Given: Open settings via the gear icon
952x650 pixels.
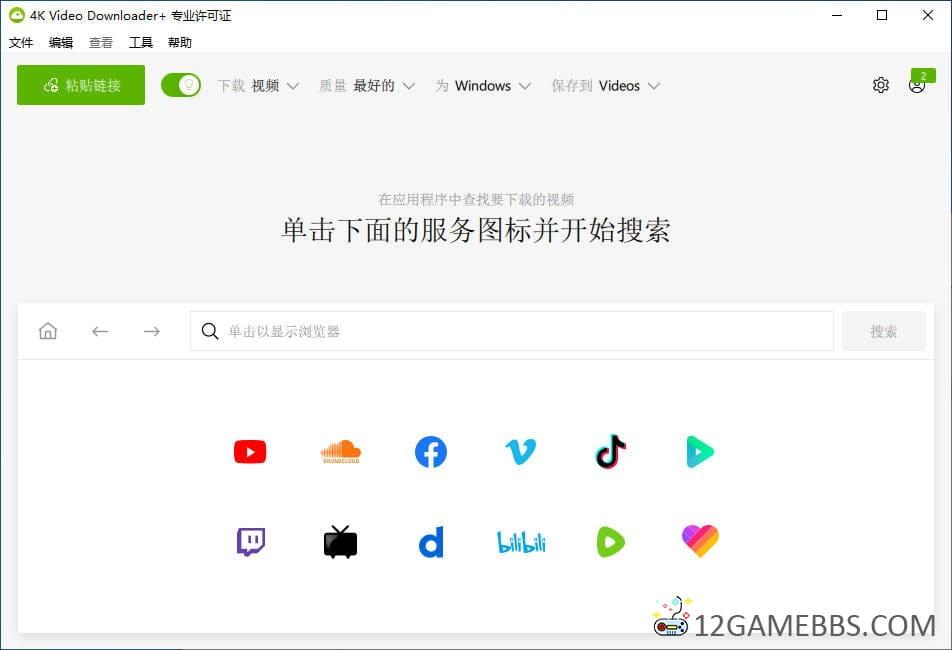Looking at the screenshot, I should pos(881,85).
